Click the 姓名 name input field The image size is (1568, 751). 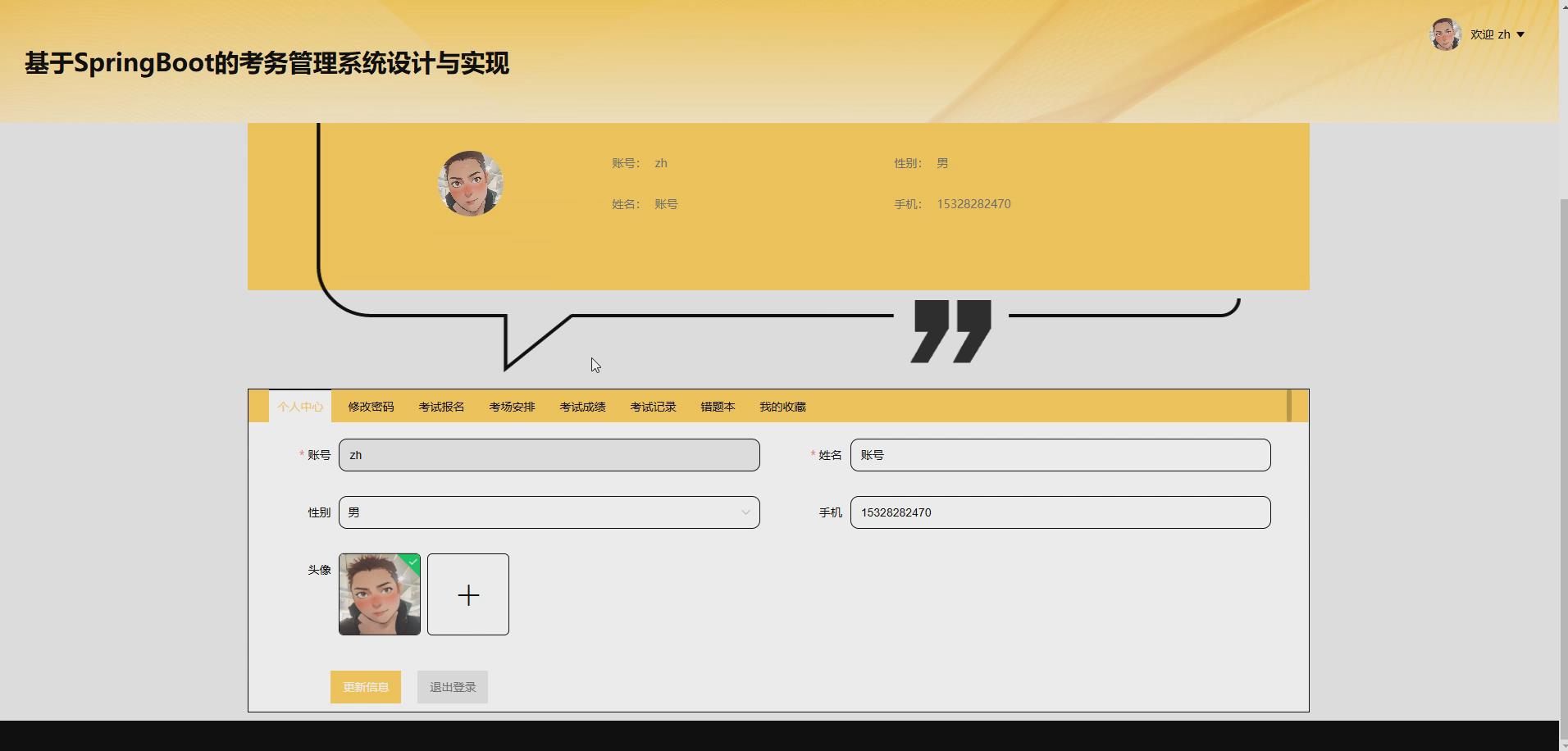[x=1060, y=454]
